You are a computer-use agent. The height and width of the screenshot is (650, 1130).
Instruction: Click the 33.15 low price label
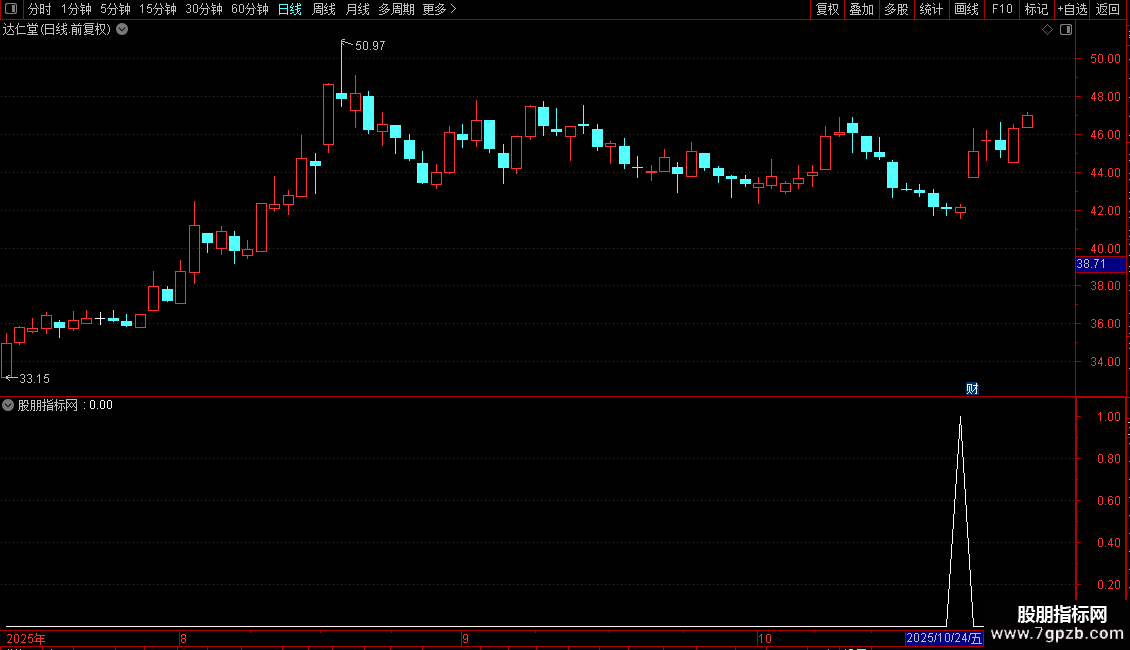pyautogui.click(x=35, y=378)
